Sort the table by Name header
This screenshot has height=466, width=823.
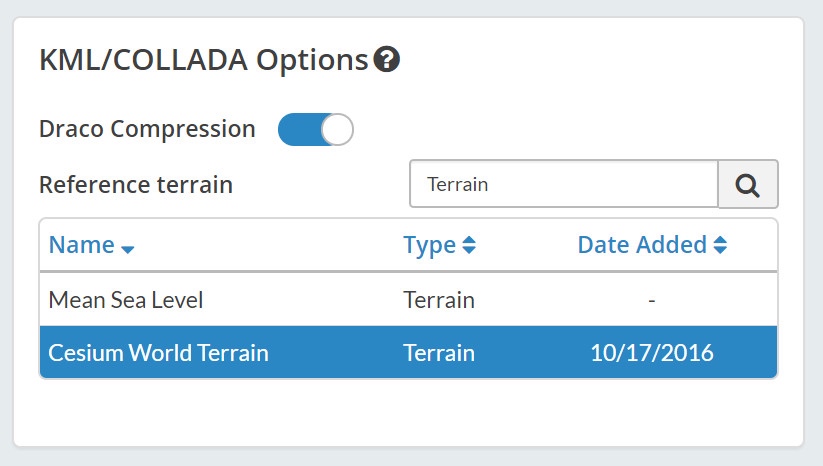(x=82, y=245)
